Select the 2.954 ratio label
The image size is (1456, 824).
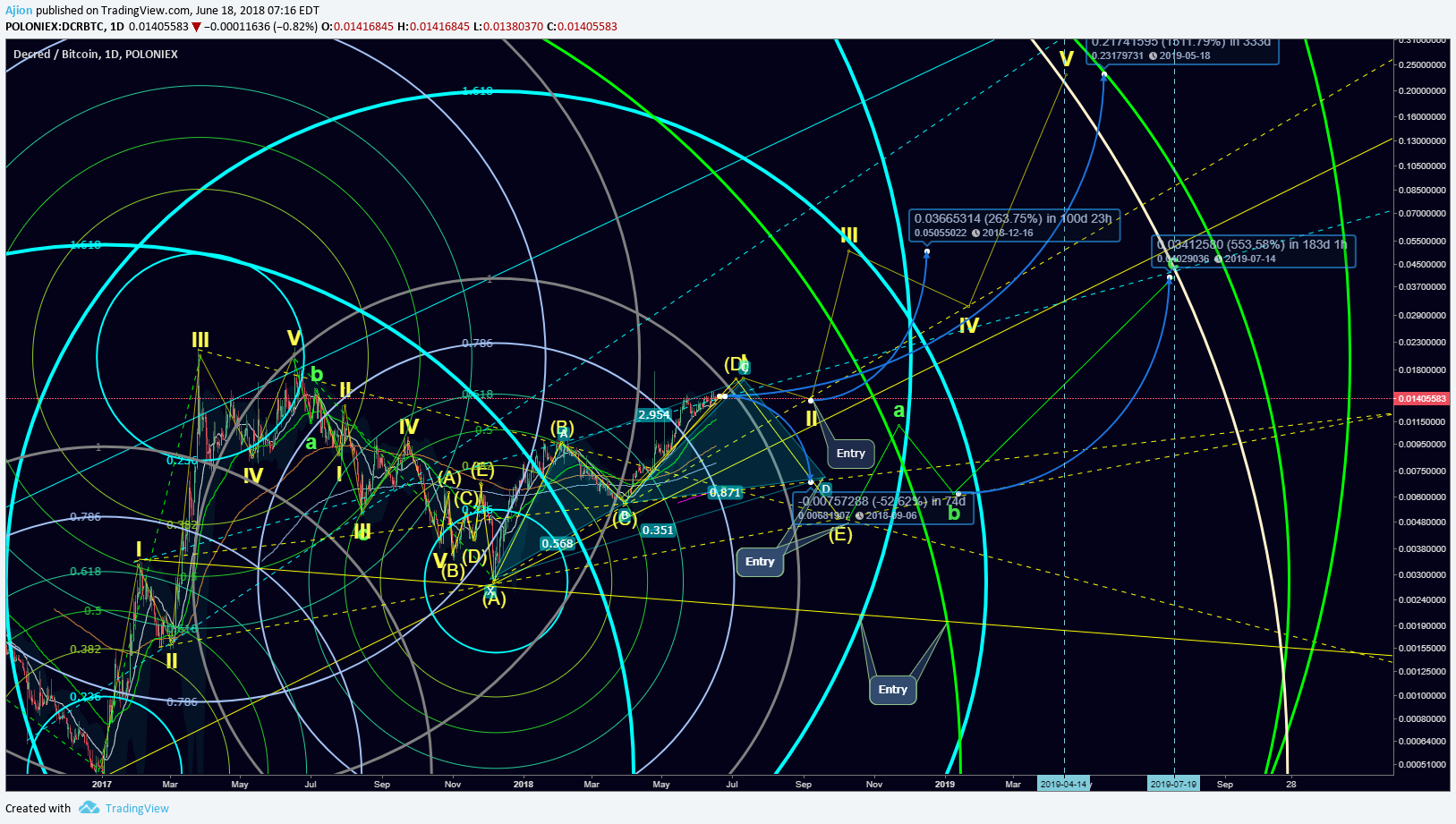point(654,414)
